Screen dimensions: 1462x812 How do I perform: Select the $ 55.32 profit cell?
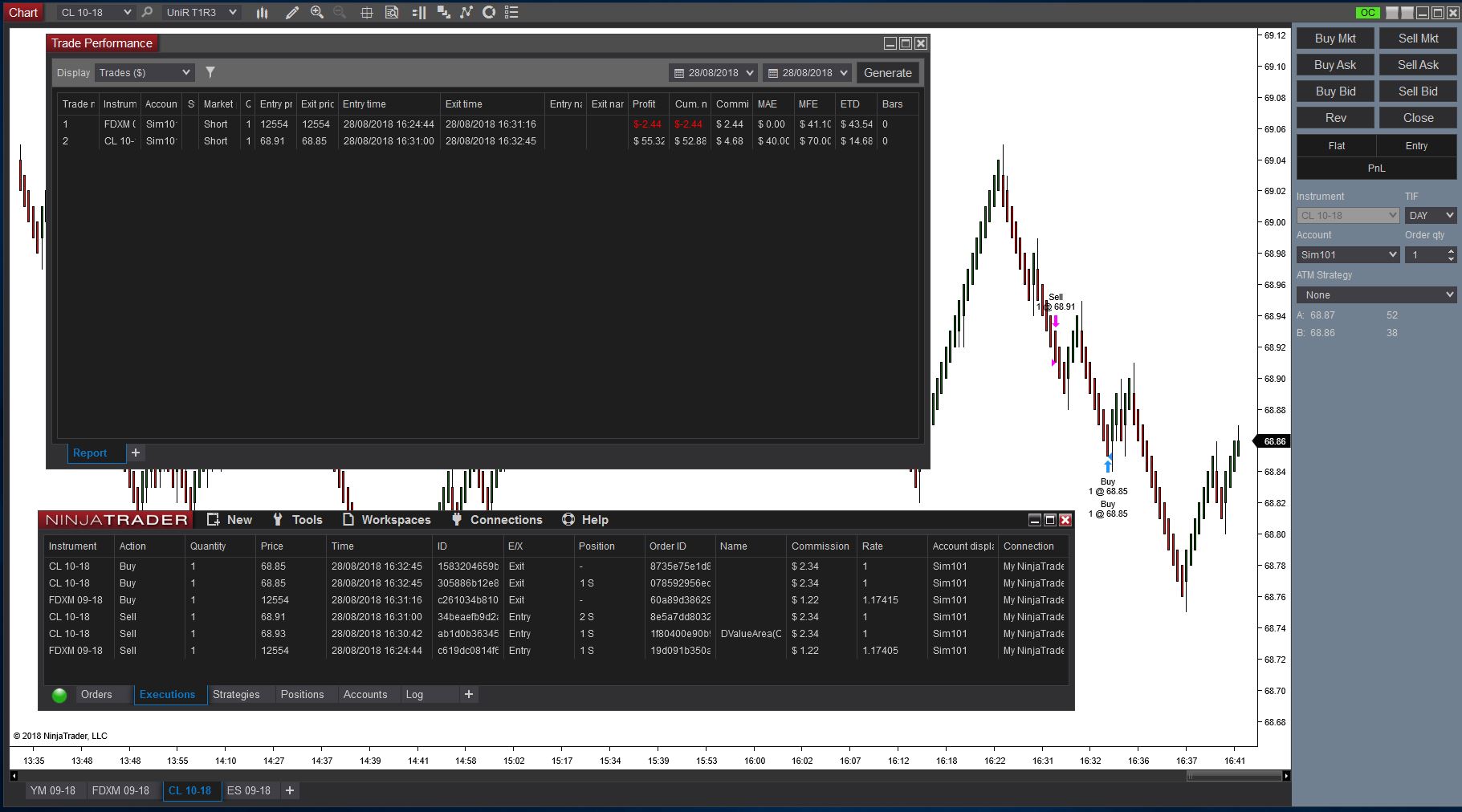pos(649,141)
